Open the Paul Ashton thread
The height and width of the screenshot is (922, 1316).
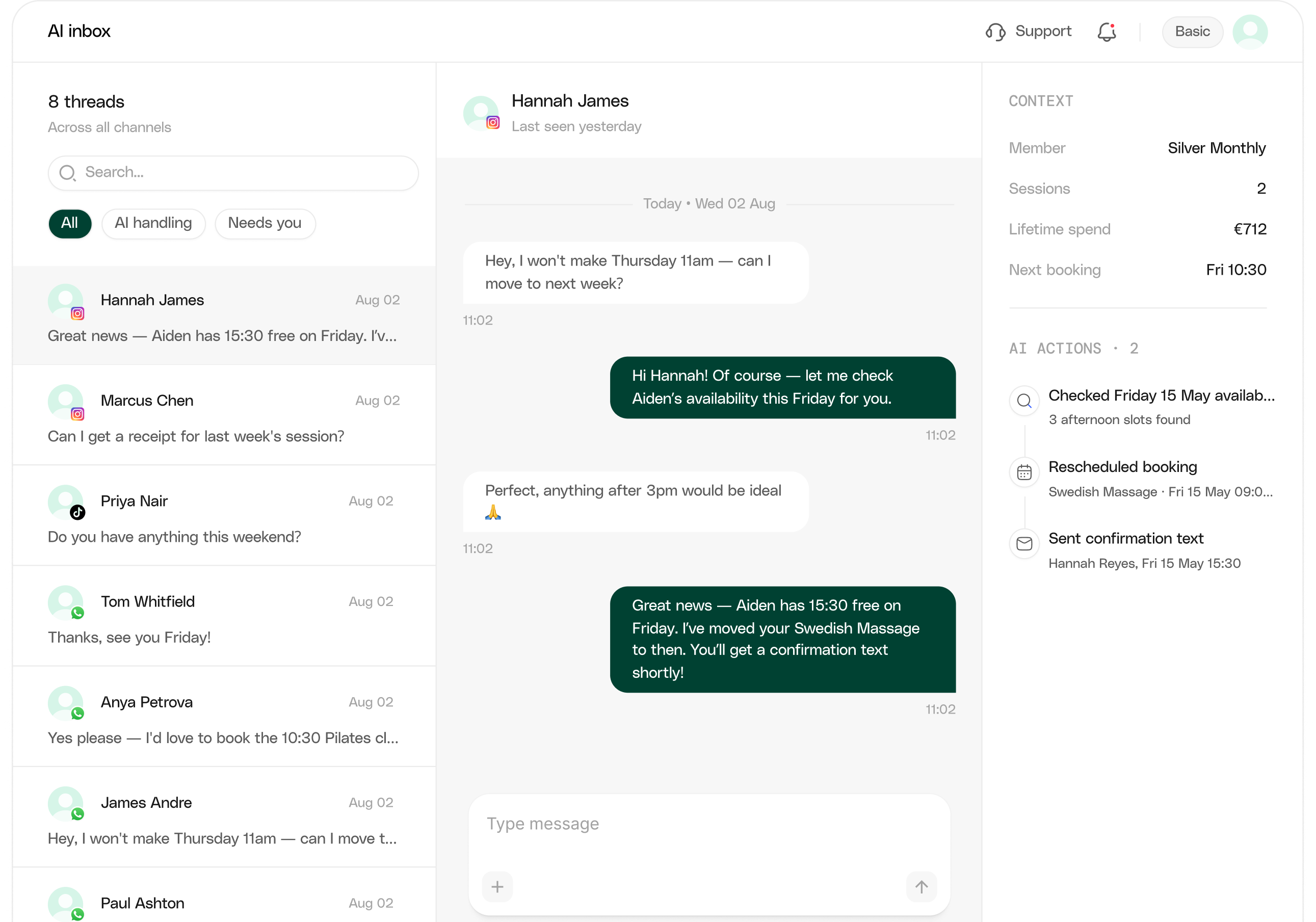tap(224, 895)
